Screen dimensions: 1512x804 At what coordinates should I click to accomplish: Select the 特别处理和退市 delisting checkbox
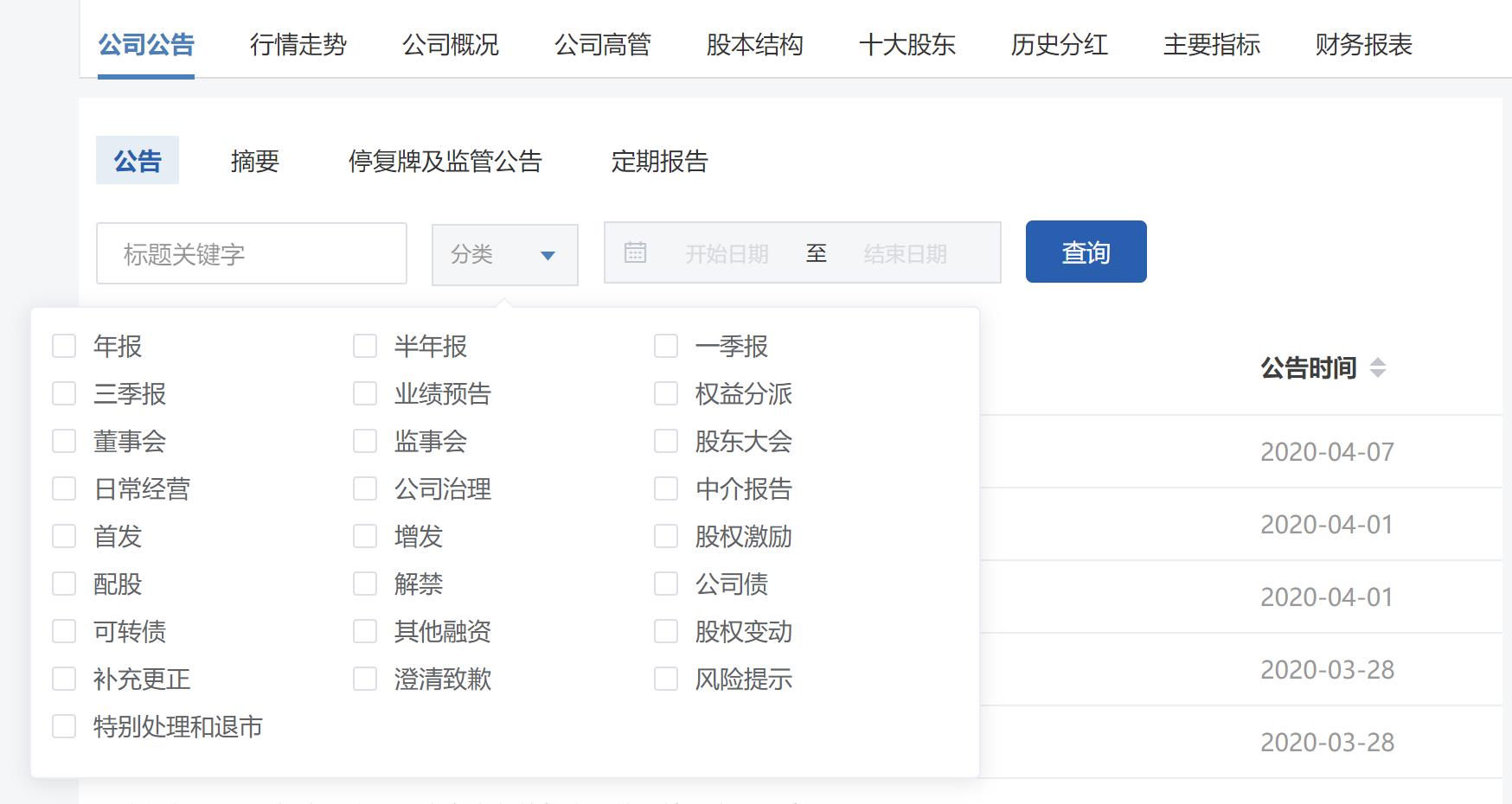coord(63,726)
